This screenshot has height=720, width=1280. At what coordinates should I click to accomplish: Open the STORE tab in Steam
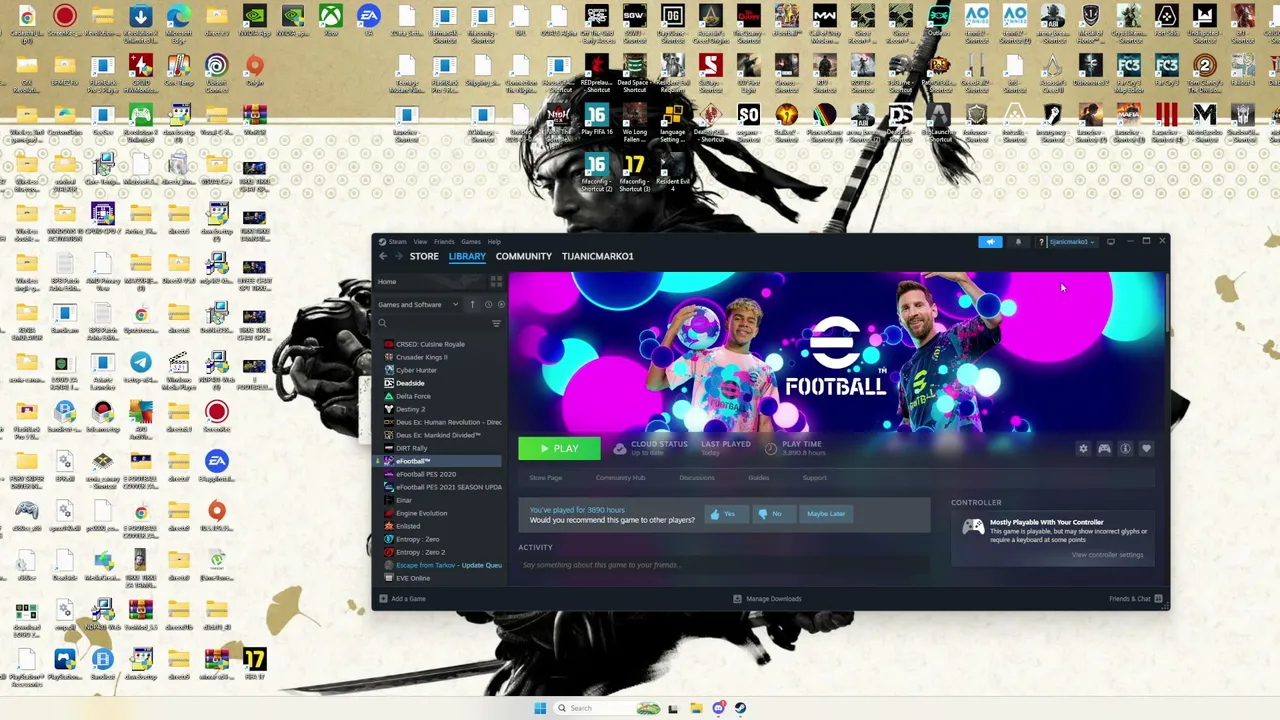(x=424, y=256)
